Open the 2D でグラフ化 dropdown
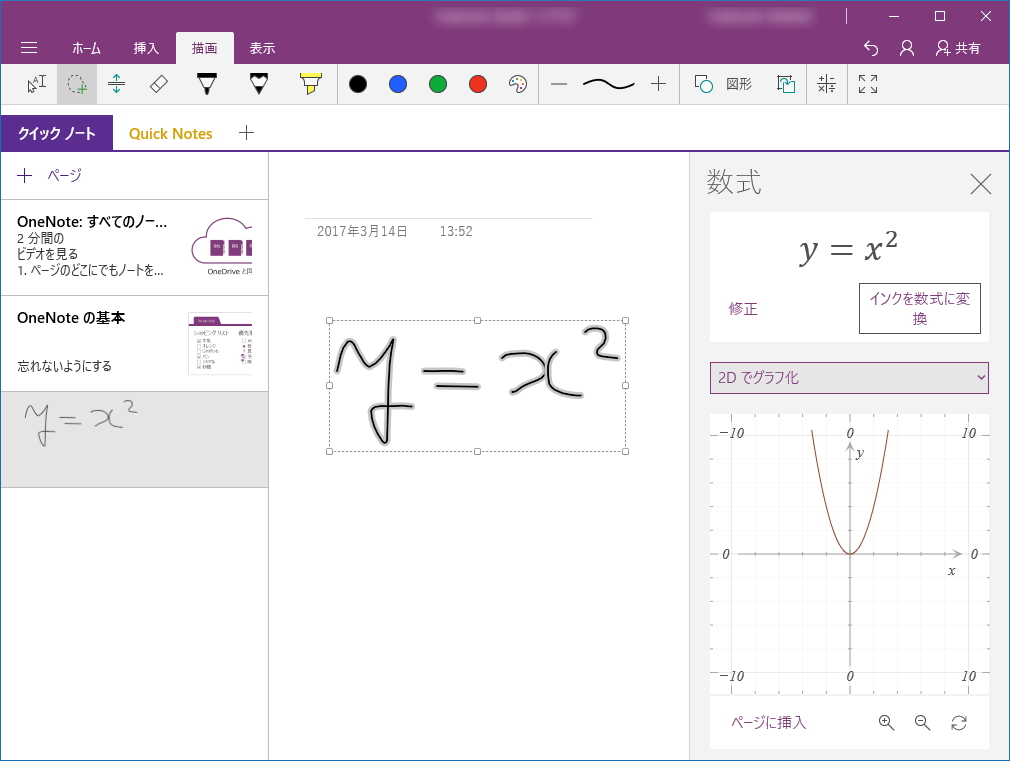1010x761 pixels. click(848, 378)
